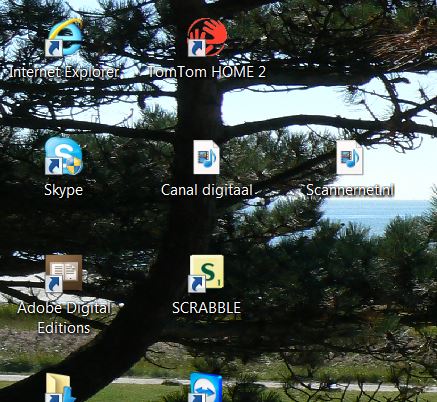The width and height of the screenshot is (437, 402).
Task: Select the SCRABBLE tile icon
Action: click(x=206, y=273)
